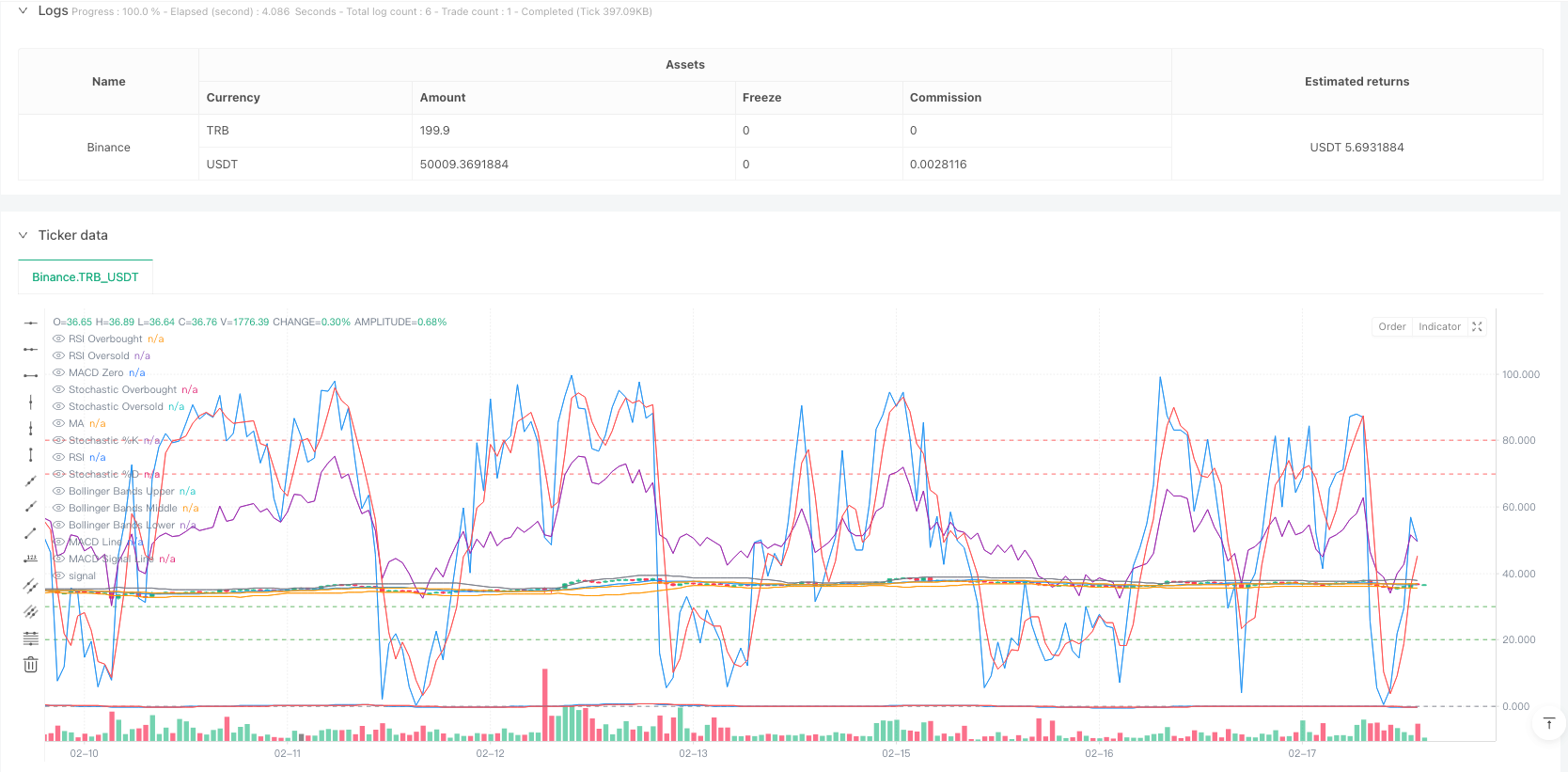Click the Order button on chart

[x=1392, y=326]
